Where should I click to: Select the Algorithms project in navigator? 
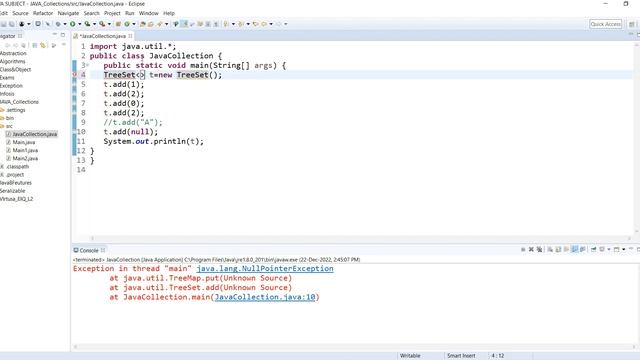pos(12,61)
